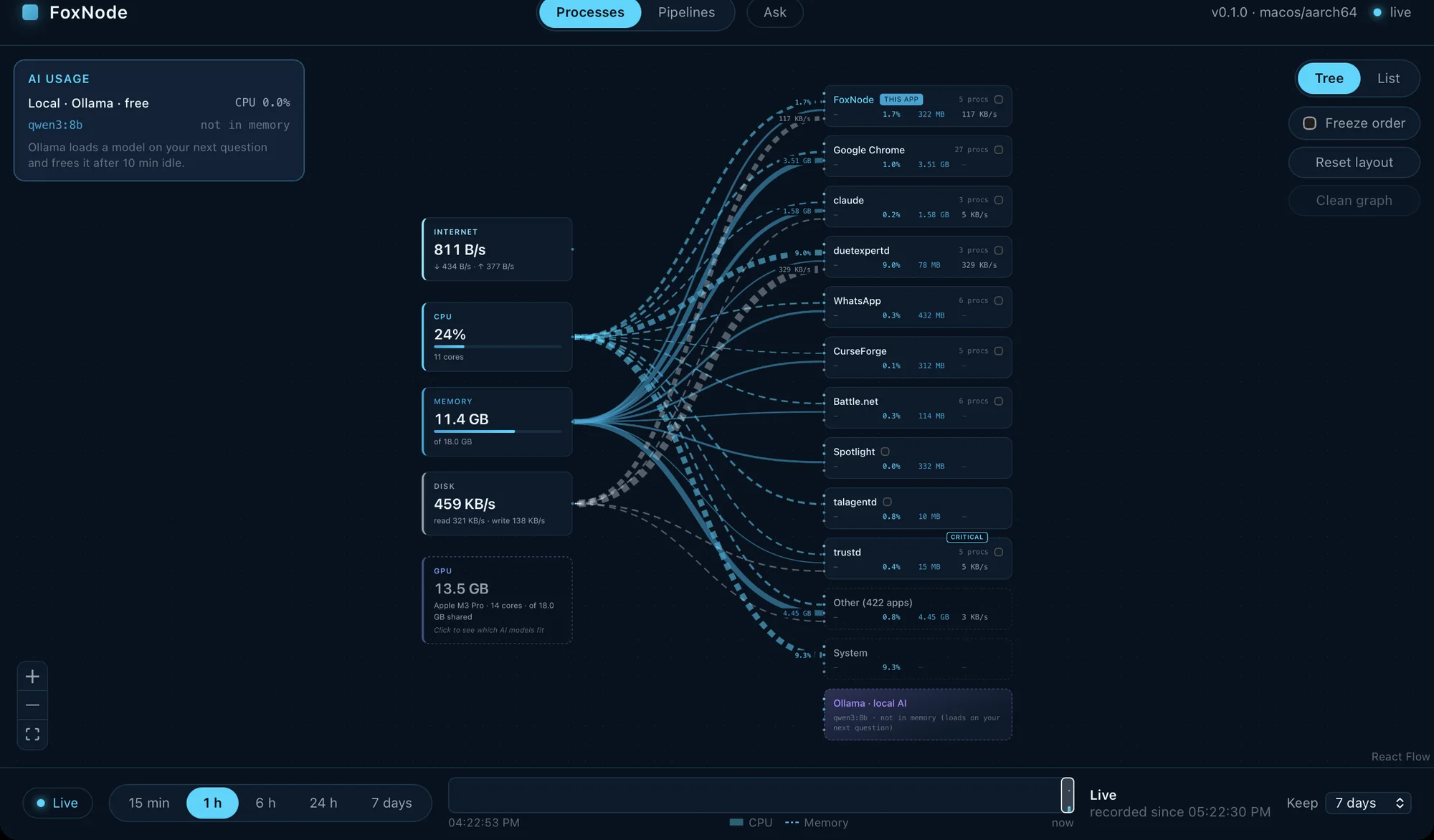Select the 7 days time range

click(391, 803)
